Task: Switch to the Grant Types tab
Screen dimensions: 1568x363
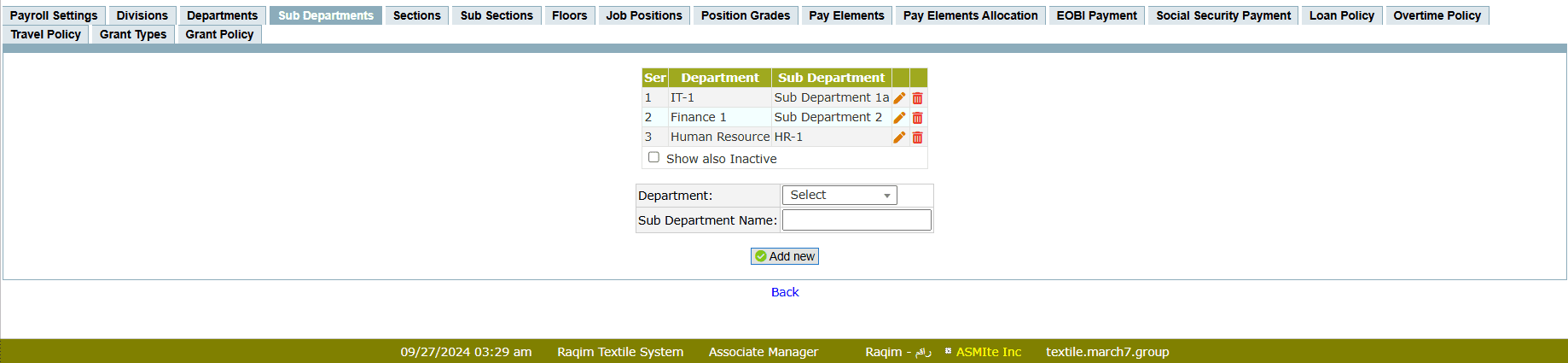Action: pos(133,34)
